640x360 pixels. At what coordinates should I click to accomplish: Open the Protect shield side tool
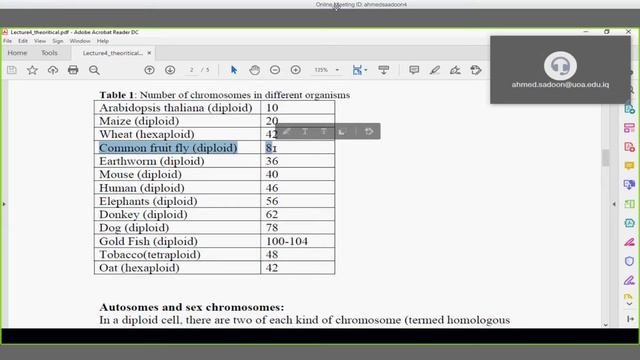coord(629,261)
